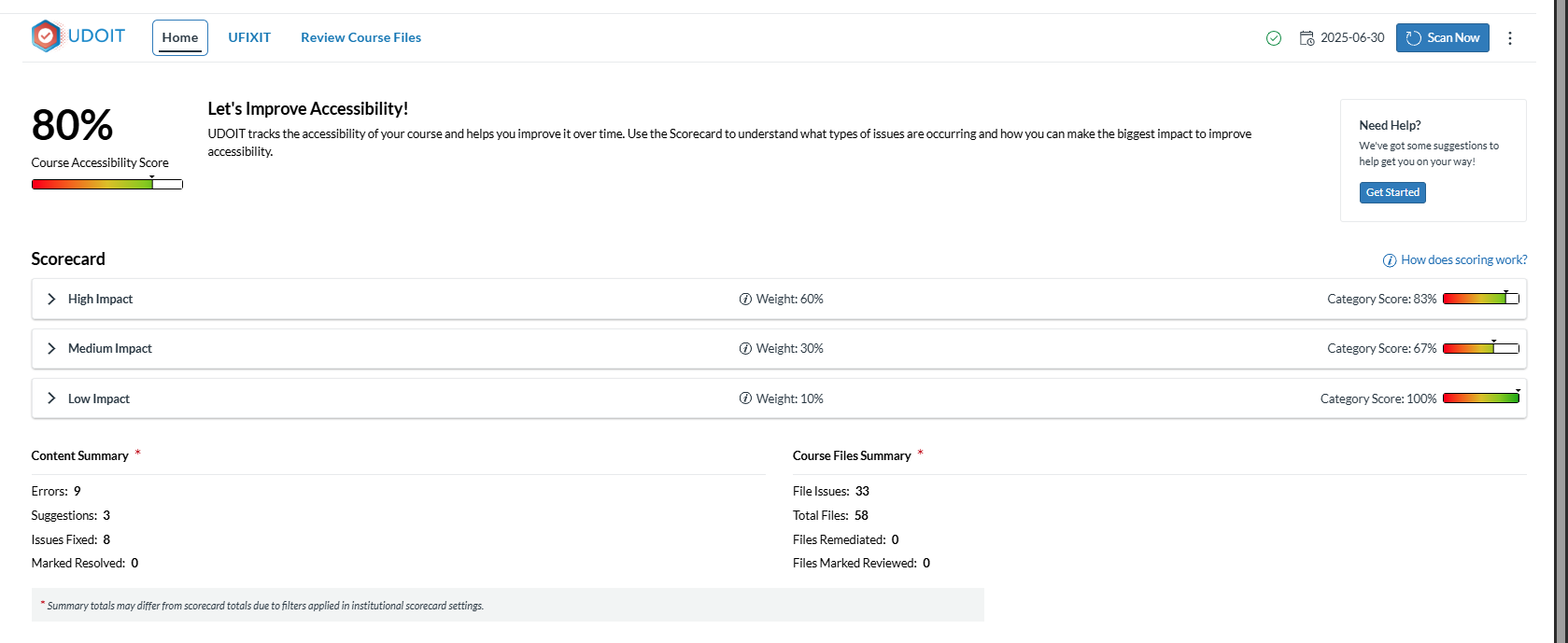
Task: Start a scan with Scan Now
Action: pos(1442,38)
